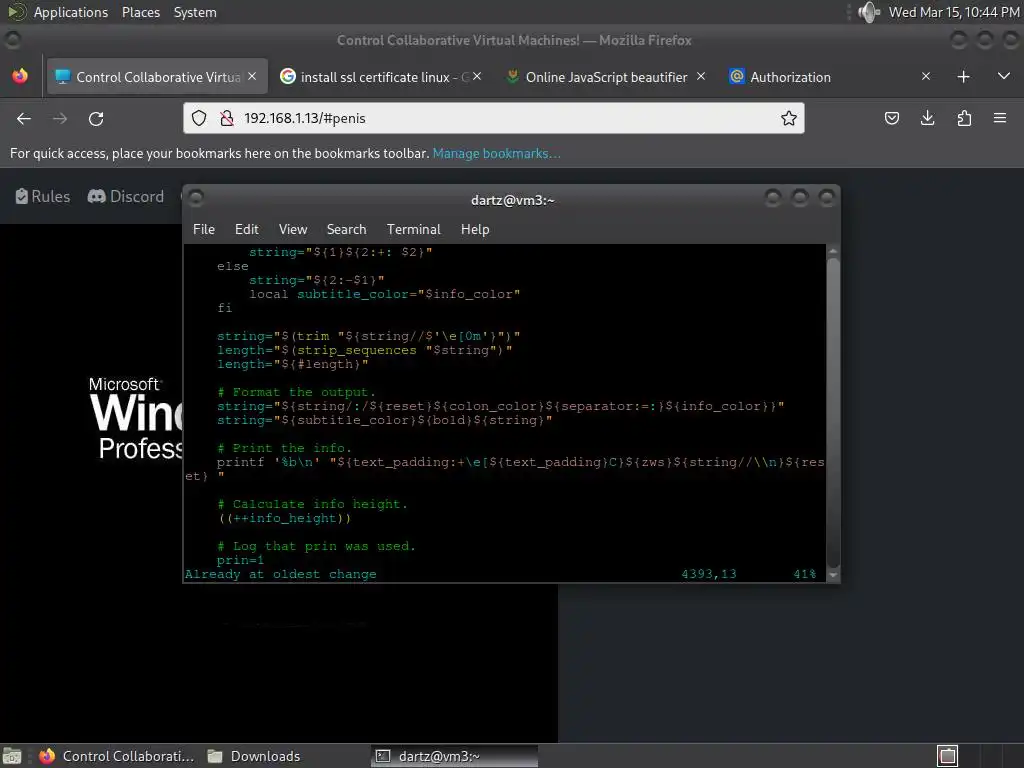The image size is (1024, 768).
Task: Click the terminal line 'prin=1'
Action: coord(240,560)
